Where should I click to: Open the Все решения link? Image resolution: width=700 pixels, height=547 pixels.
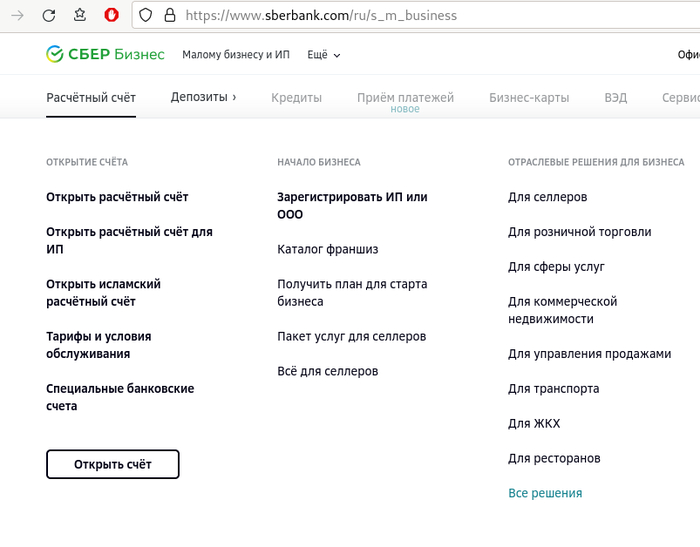[x=545, y=493]
